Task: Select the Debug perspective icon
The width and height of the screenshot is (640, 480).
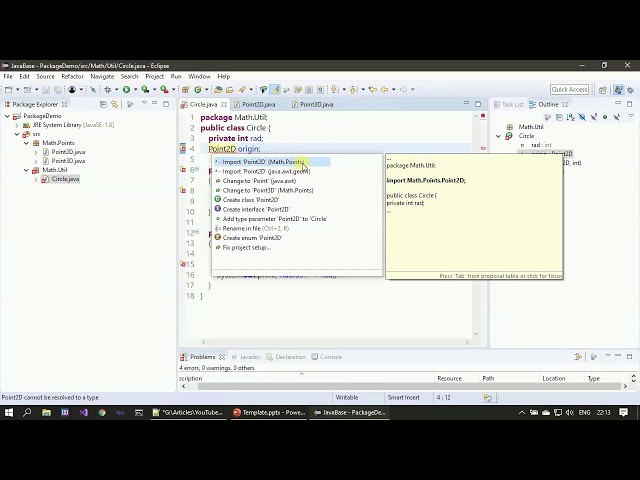Action: click(630, 90)
